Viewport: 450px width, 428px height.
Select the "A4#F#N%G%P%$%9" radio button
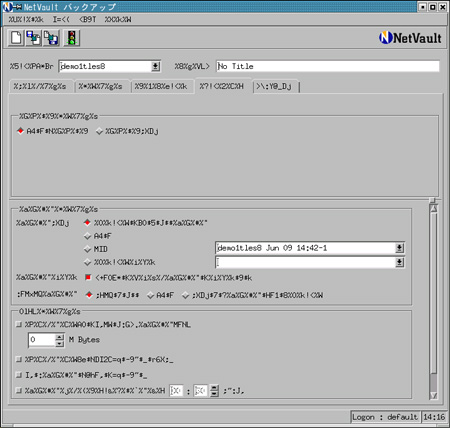pos(21,131)
